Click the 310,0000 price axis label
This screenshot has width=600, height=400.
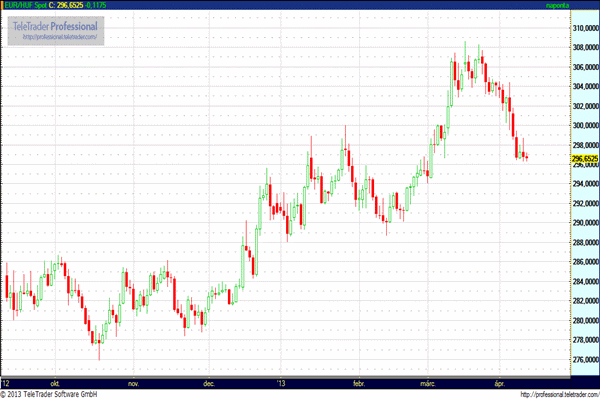tap(584, 28)
